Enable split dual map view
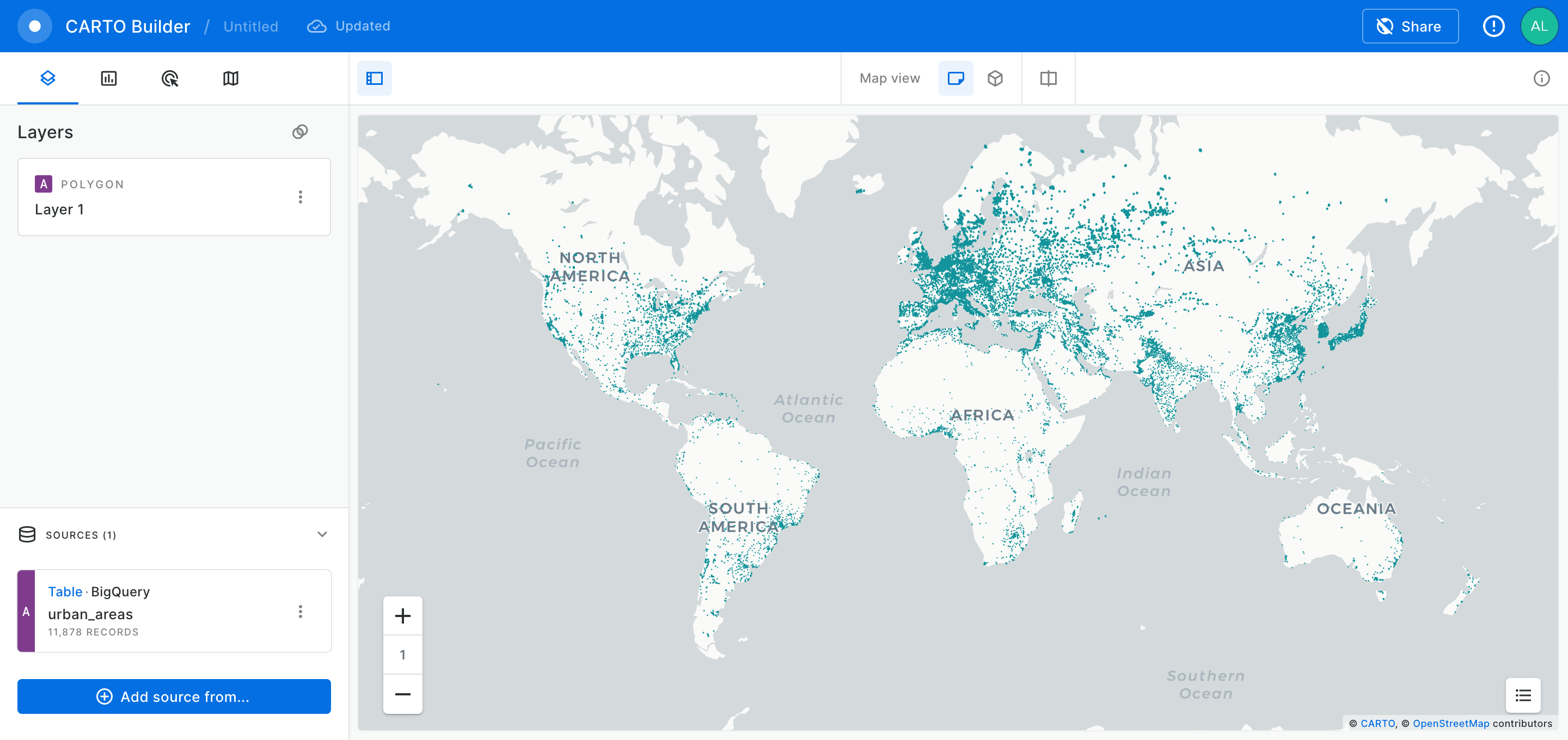The image size is (1568, 740). click(1048, 78)
